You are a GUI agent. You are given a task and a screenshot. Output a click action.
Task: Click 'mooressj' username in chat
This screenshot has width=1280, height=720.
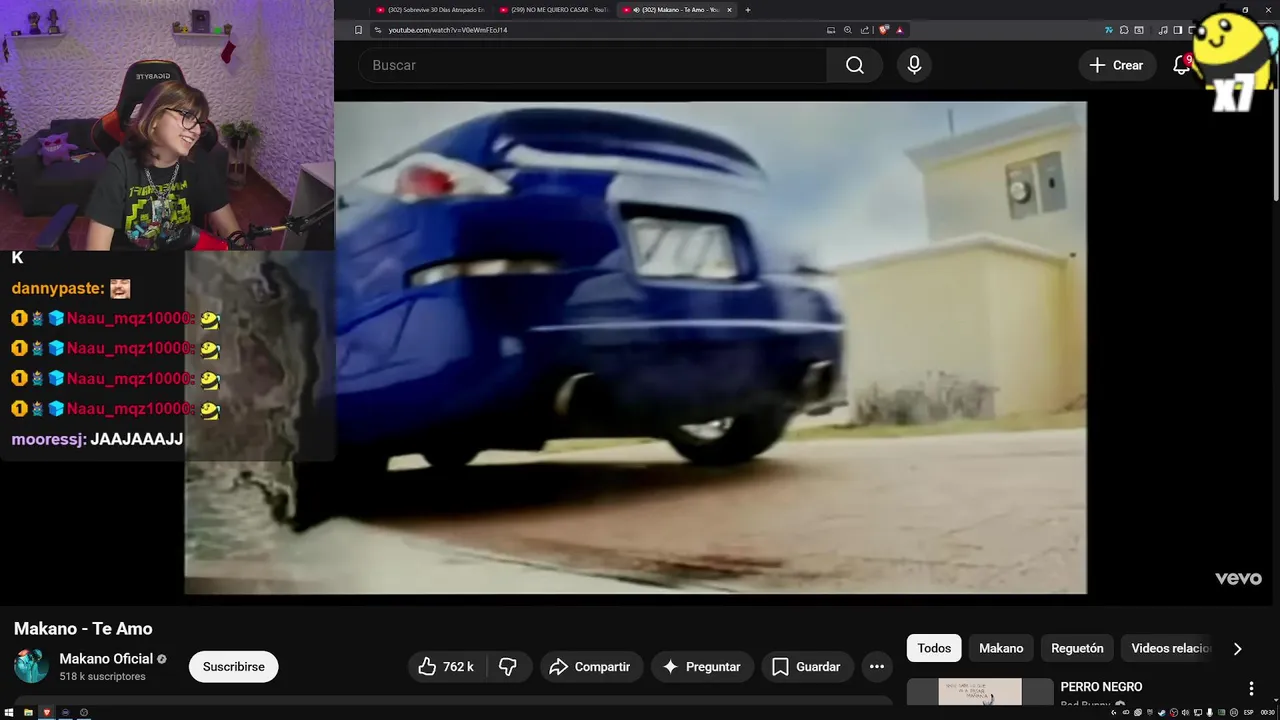[x=48, y=439]
